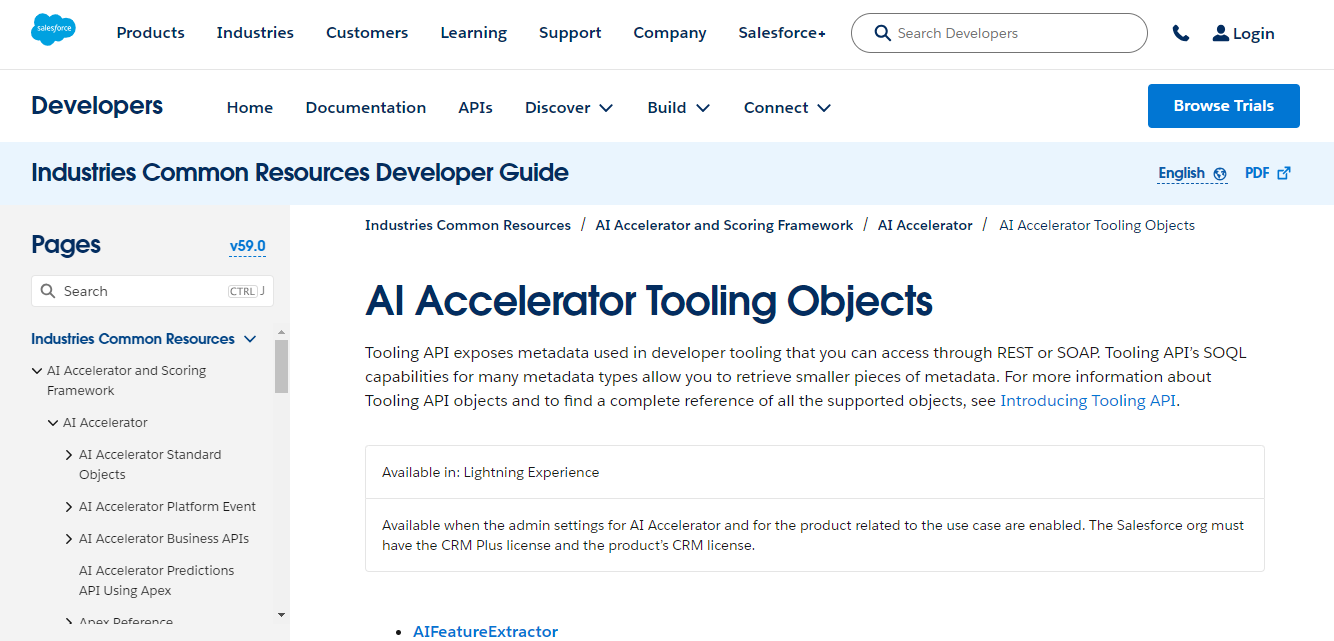Go to Developers Home
Screen dimensions: 1334x641
coord(250,107)
